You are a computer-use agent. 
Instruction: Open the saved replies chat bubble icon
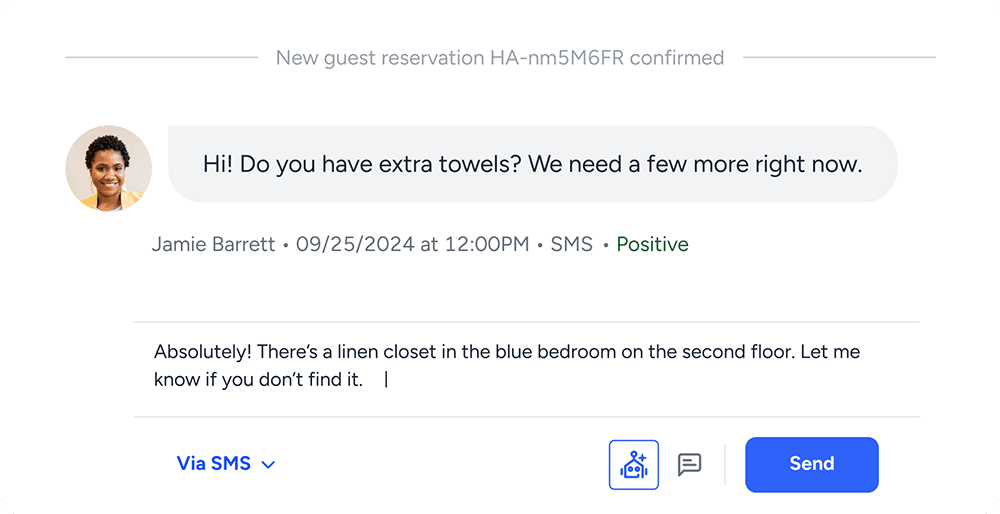[x=689, y=464]
